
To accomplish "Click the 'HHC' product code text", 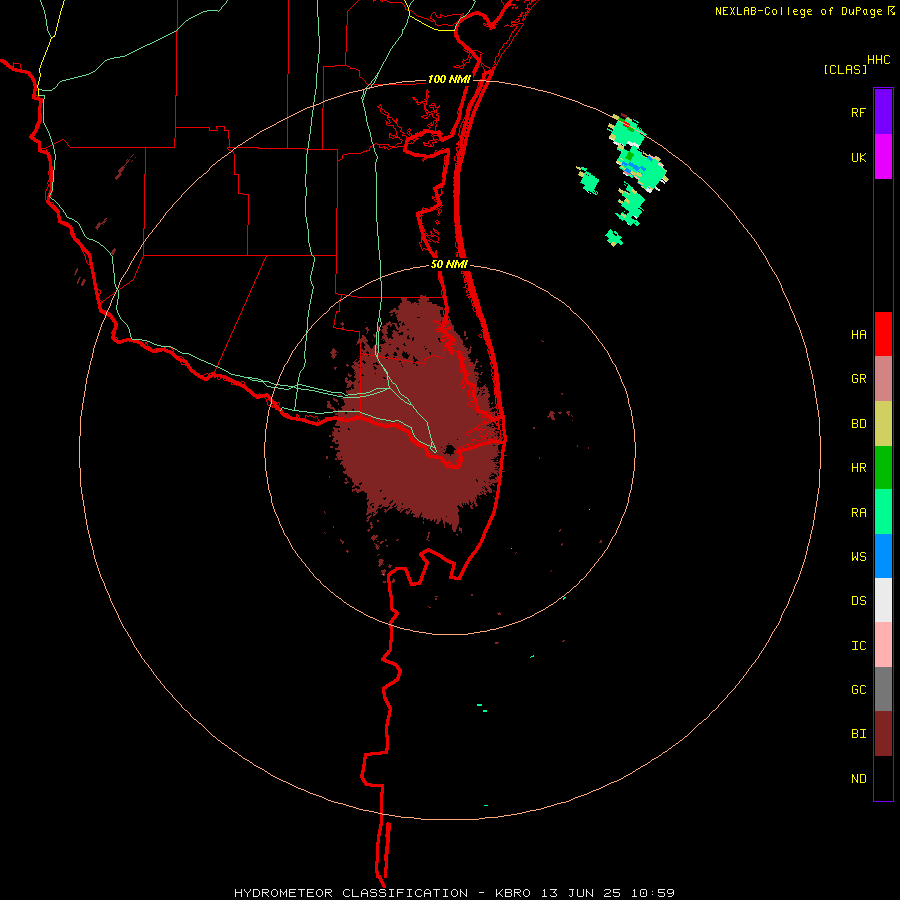I will click(x=879, y=60).
